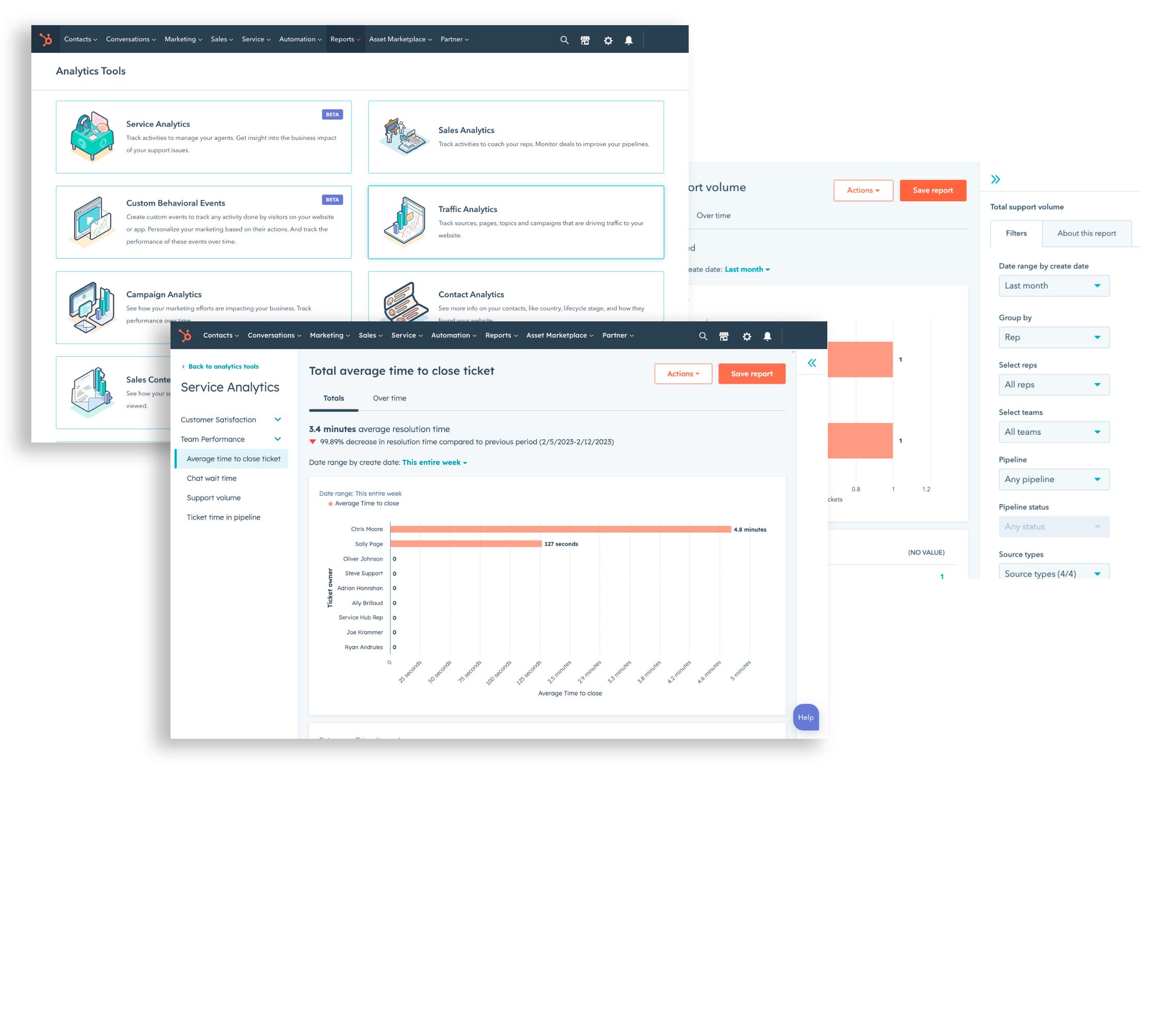Select the Source types dropdown filter

coord(1053,574)
